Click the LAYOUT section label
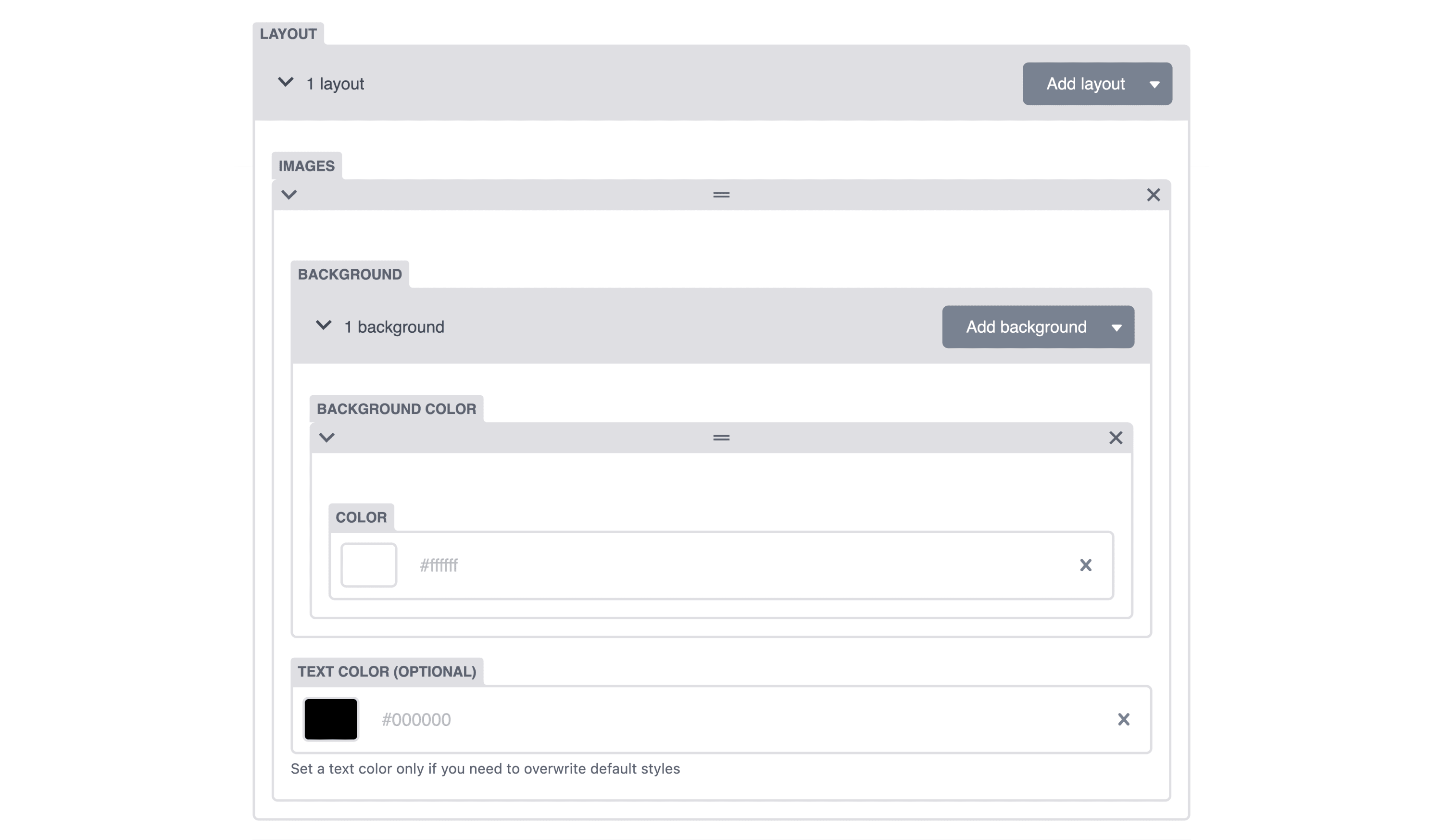This screenshot has width=1443, height=840. (x=288, y=34)
